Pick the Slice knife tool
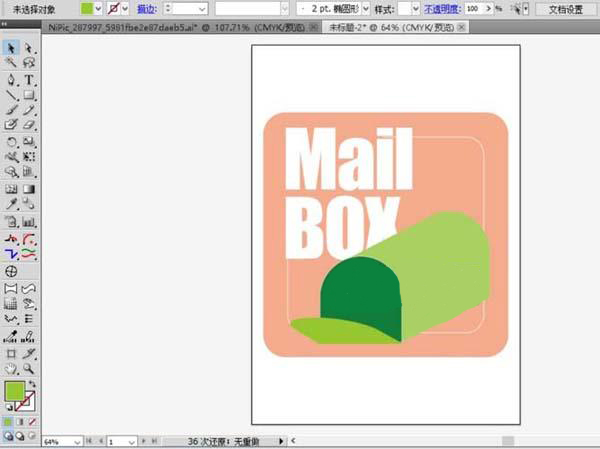This screenshot has width=600, height=449. click(x=29, y=354)
